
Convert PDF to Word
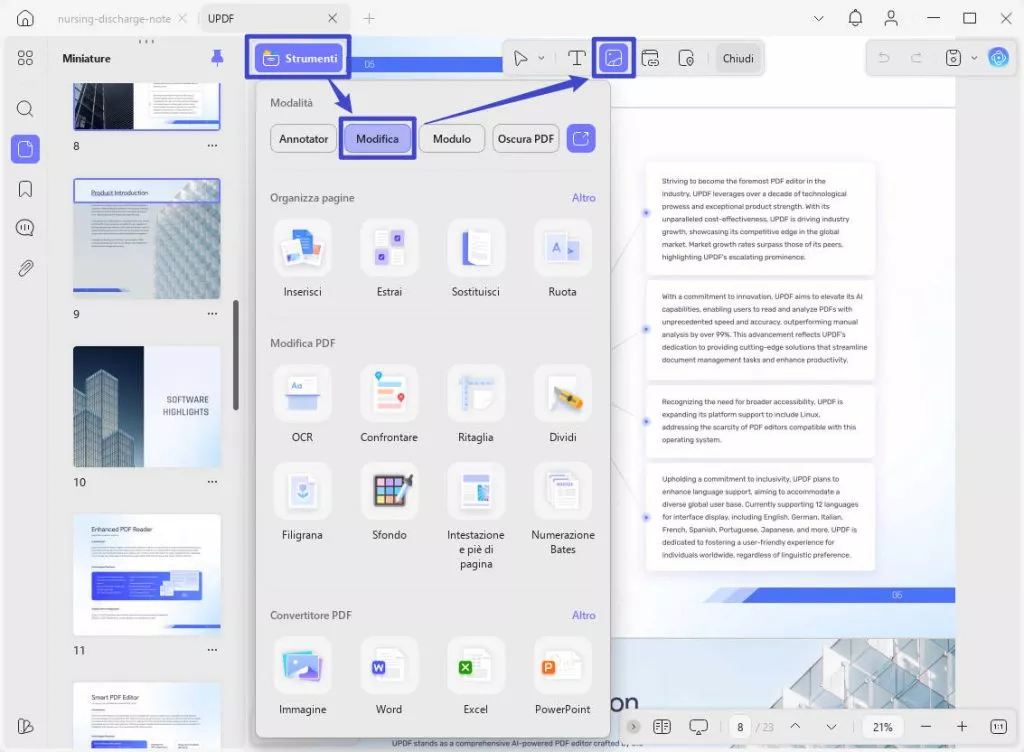coord(389,666)
